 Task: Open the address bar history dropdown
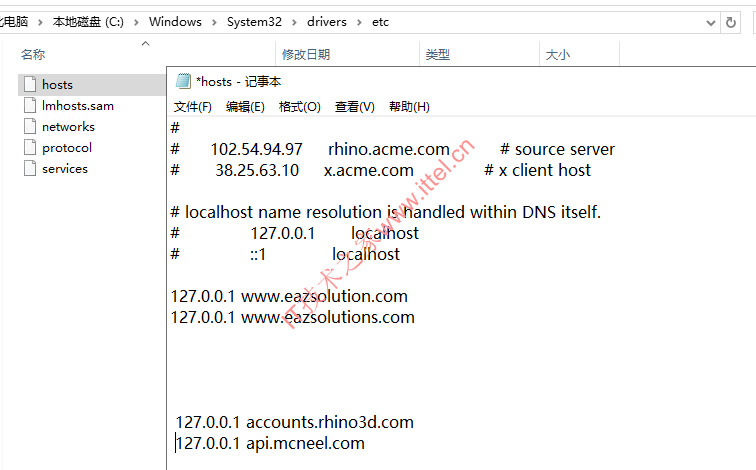point(710,23)
